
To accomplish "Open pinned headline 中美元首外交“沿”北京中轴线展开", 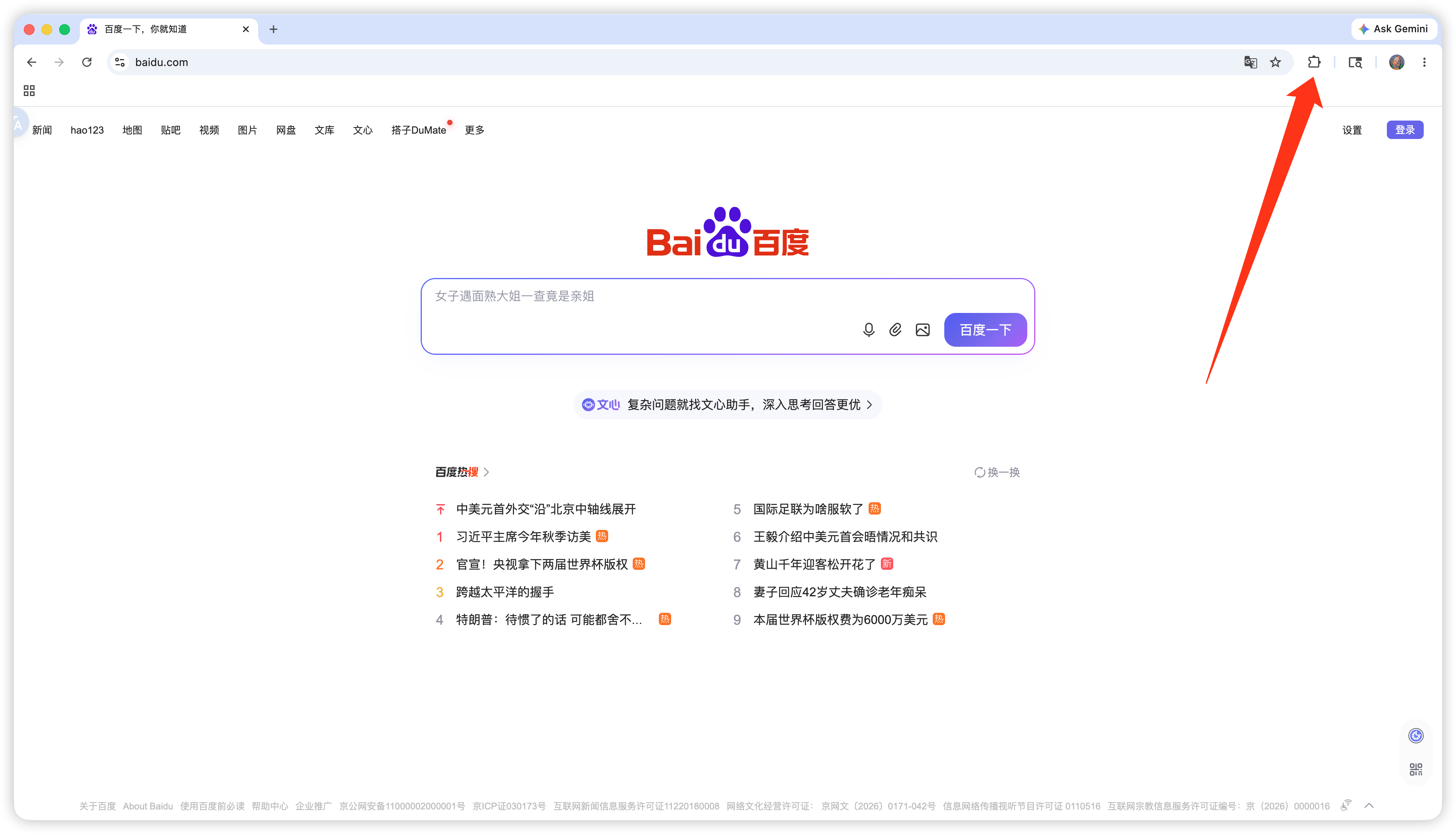I will [546, 509].
